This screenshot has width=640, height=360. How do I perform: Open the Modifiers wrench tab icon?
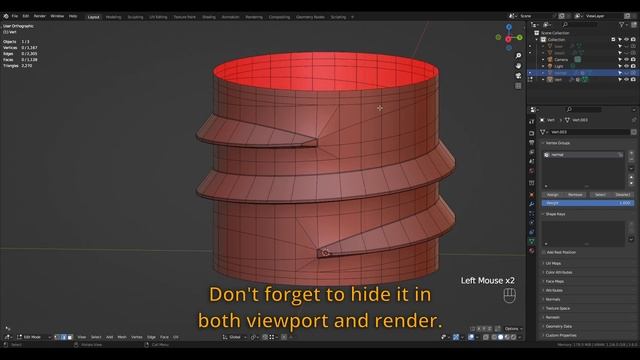531,204
